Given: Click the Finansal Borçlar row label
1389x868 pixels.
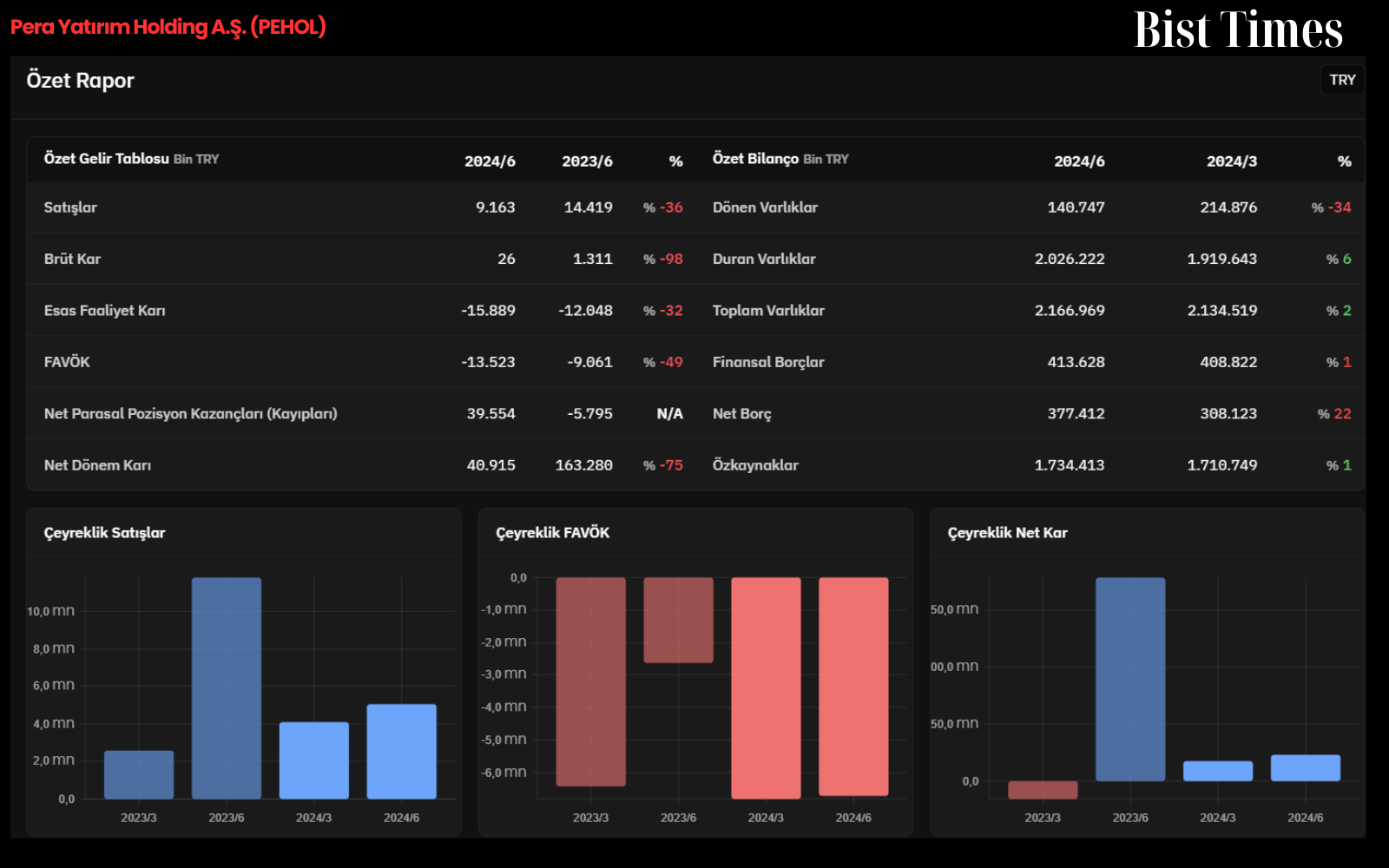Looking at the screenshot, I should 768,362.
